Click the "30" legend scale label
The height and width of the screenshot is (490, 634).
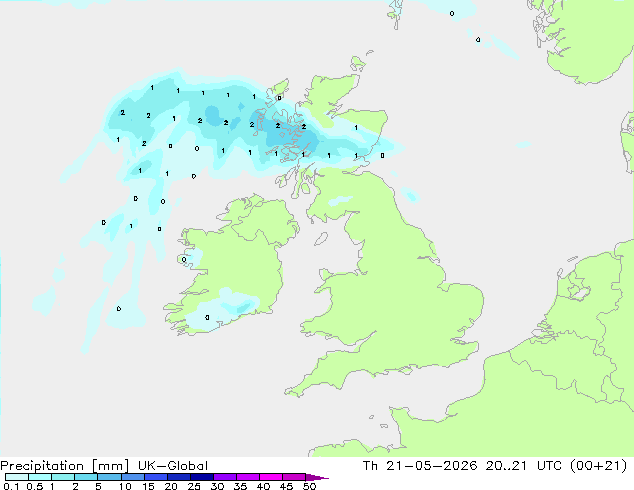(x=217, y=486)
